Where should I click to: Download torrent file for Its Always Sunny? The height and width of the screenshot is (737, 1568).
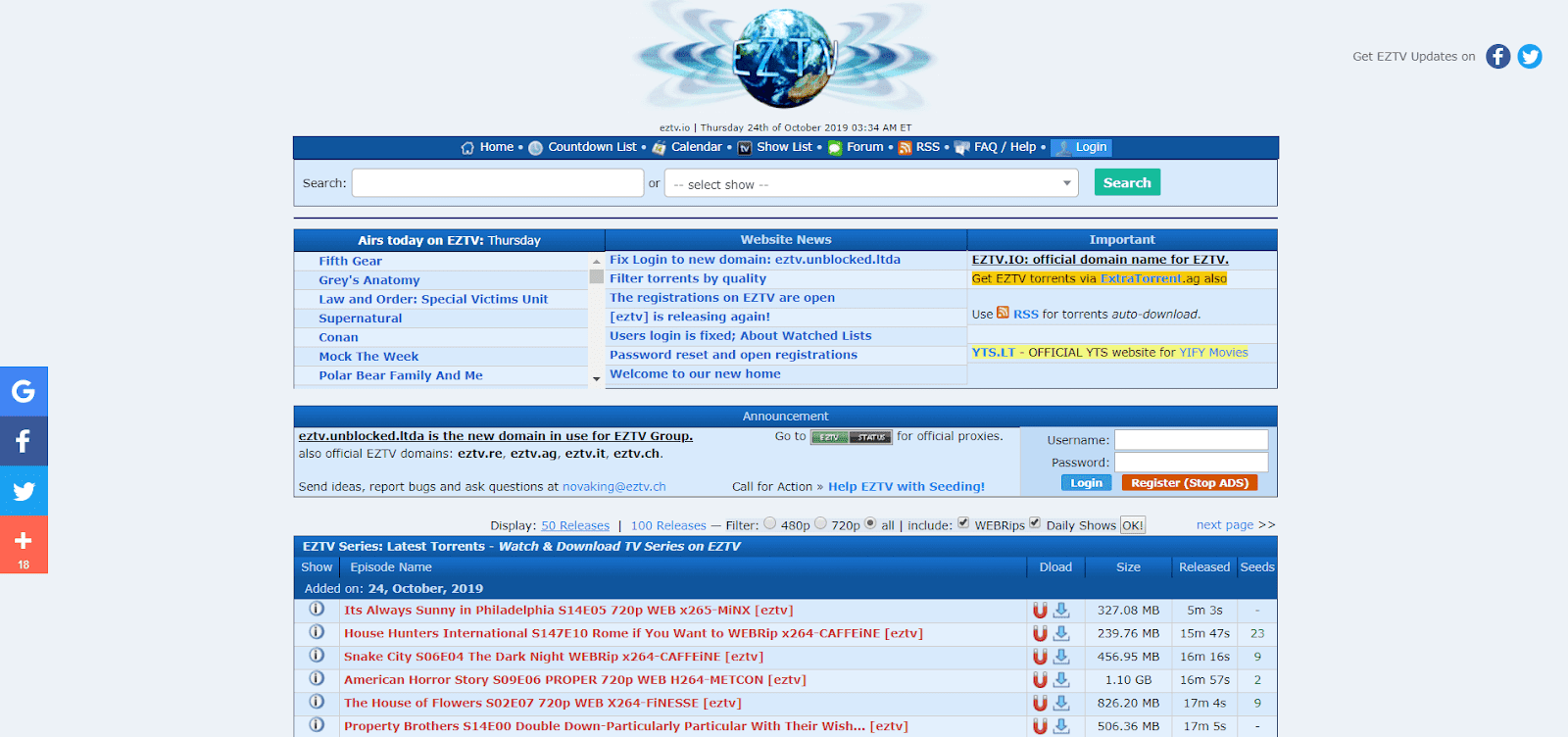click(1061, 611)
